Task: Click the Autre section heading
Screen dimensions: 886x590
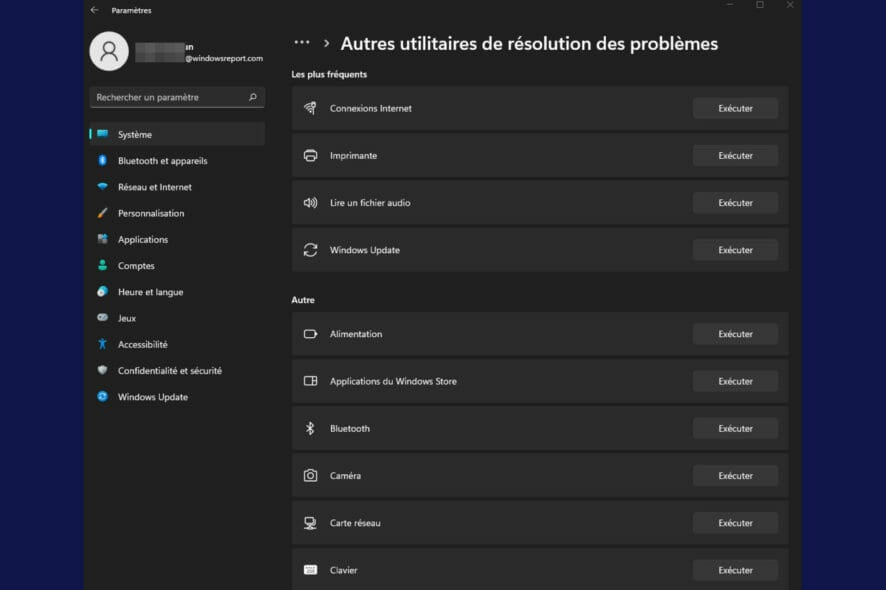Action: pyautogui.click(x=303, y=300)
